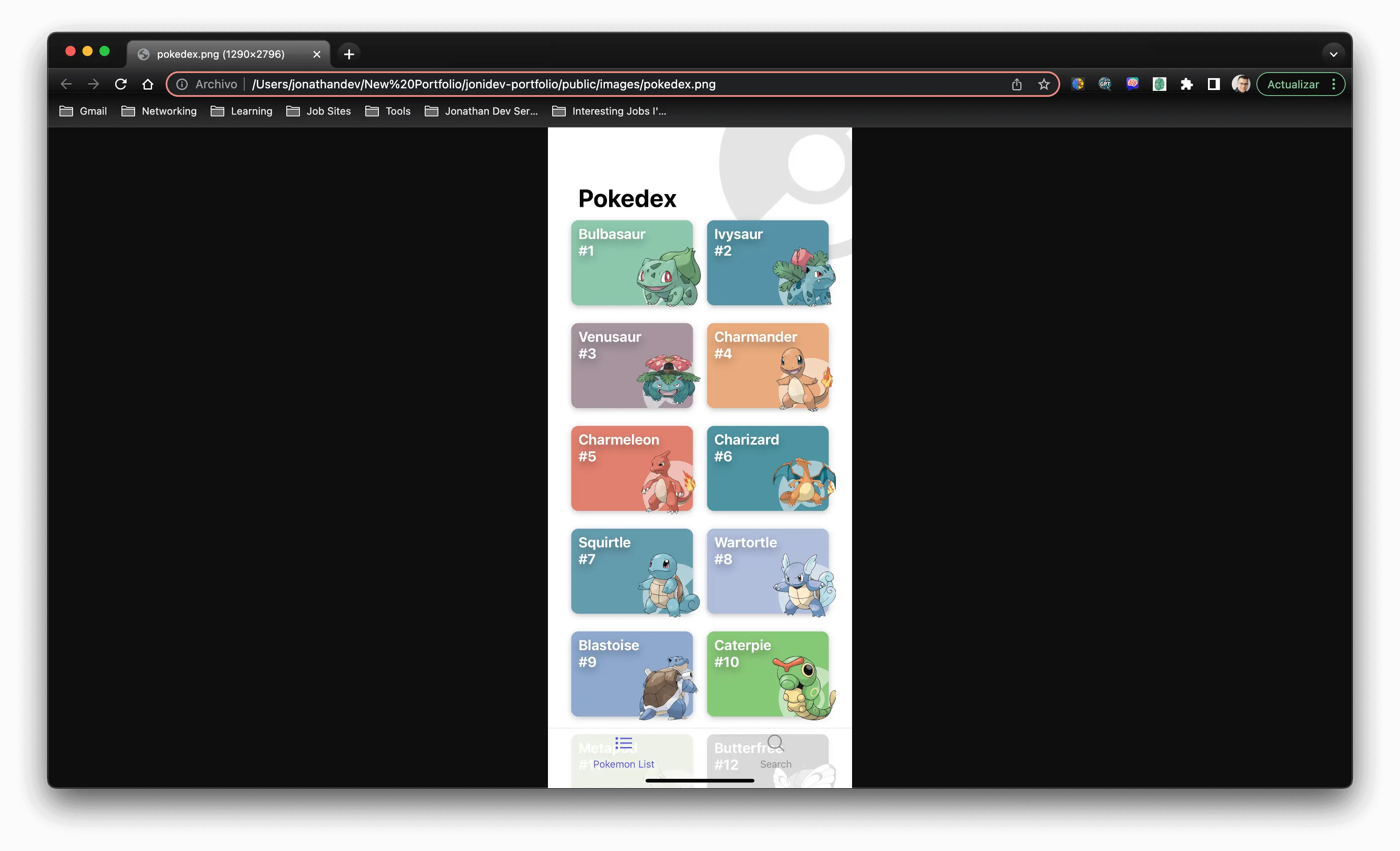Open the Charmander #4 card
This screenshot has height=851, width=1400.
tap(768, 366)
